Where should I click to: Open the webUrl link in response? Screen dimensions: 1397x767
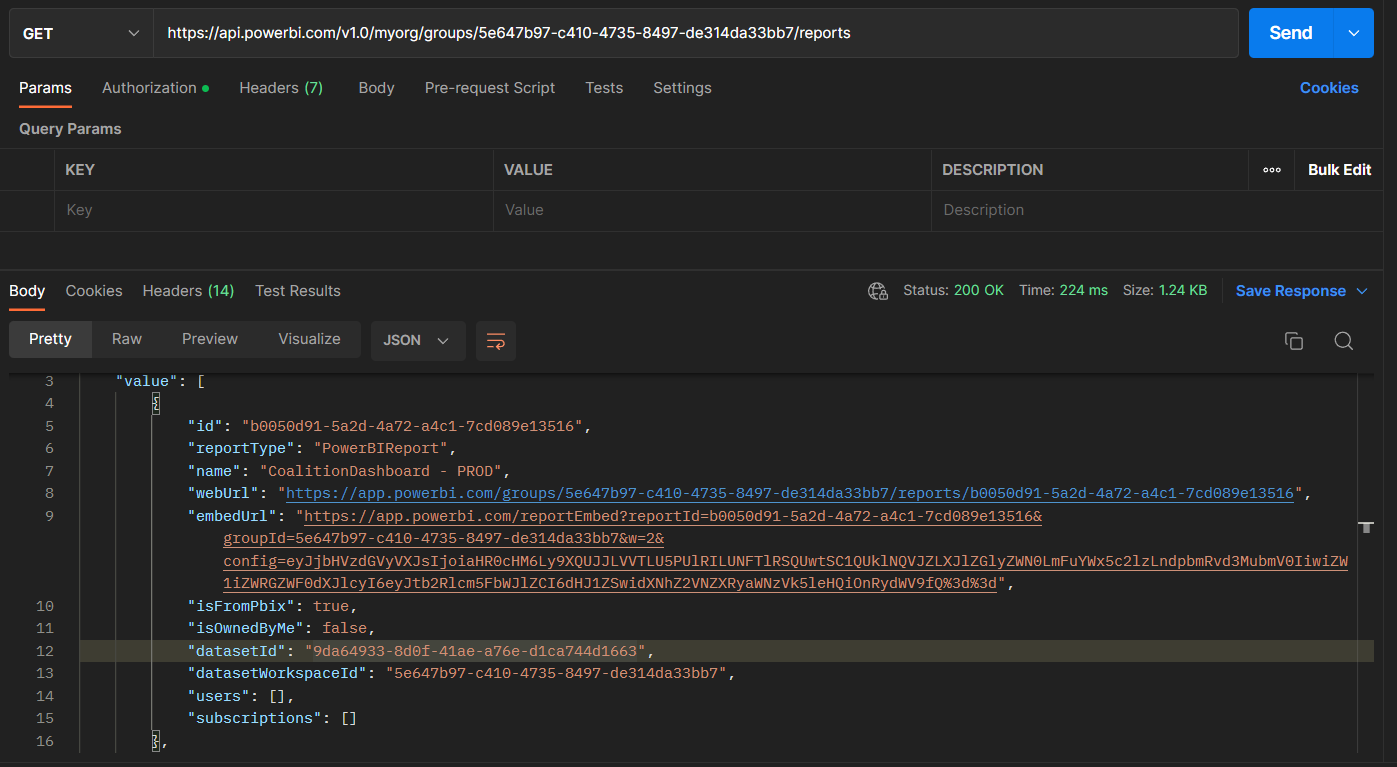pyautogui.click(x=790, y=493)
